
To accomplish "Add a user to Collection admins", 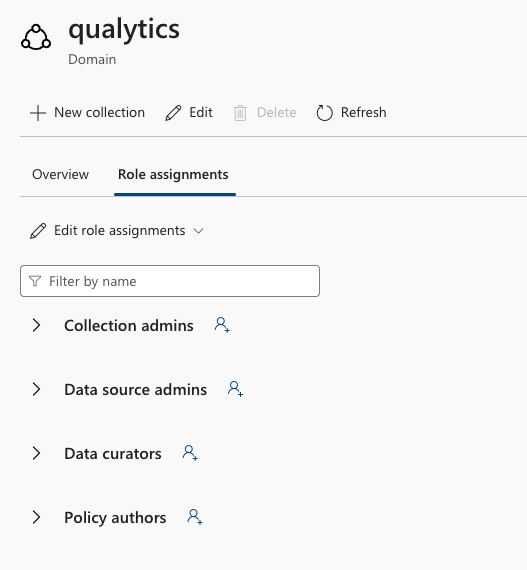I will click(222, 325).
